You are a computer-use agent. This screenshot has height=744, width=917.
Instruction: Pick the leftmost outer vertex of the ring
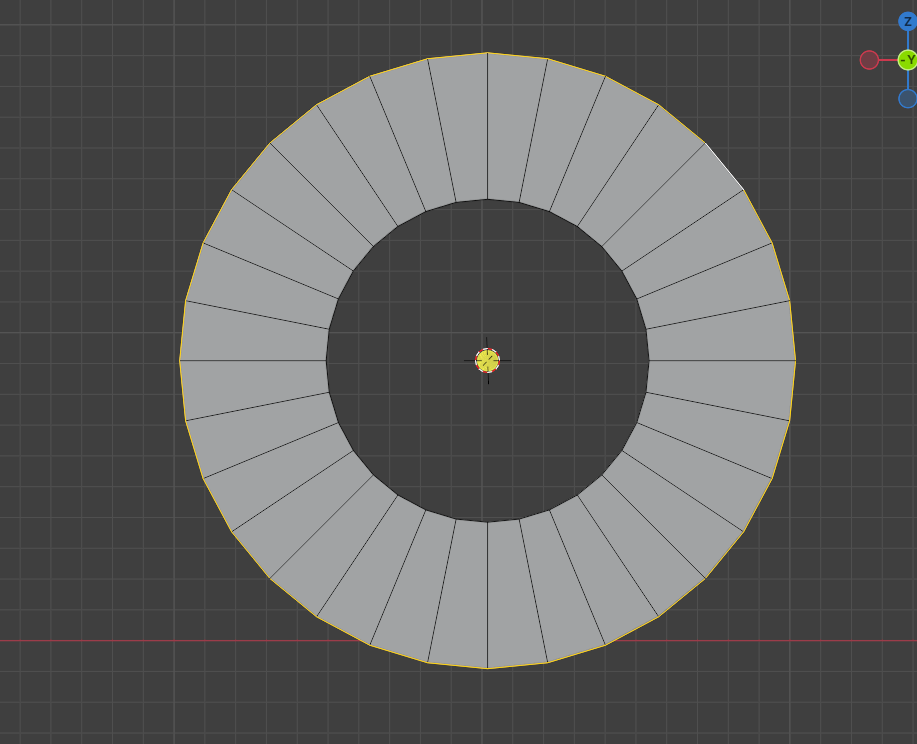[180, 360]
